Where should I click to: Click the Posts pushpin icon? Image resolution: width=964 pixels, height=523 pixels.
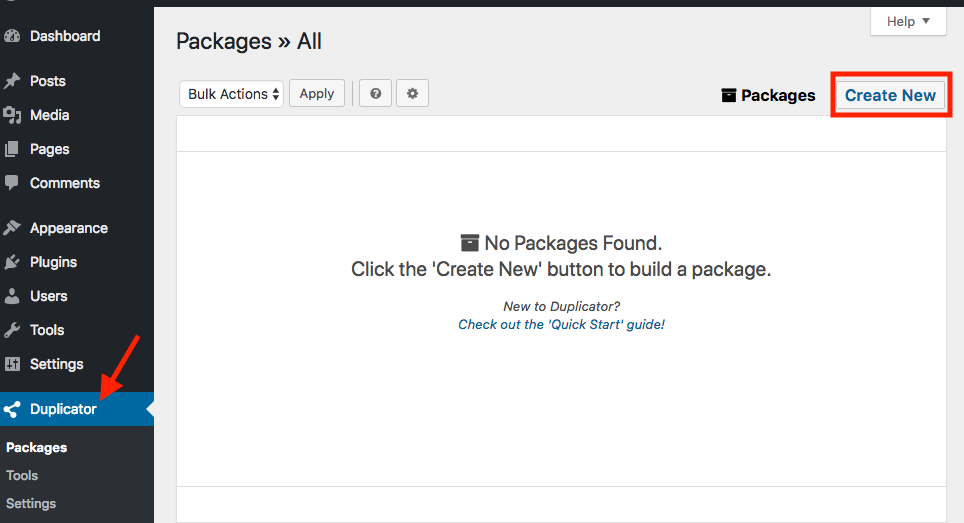tap(12, 81)
